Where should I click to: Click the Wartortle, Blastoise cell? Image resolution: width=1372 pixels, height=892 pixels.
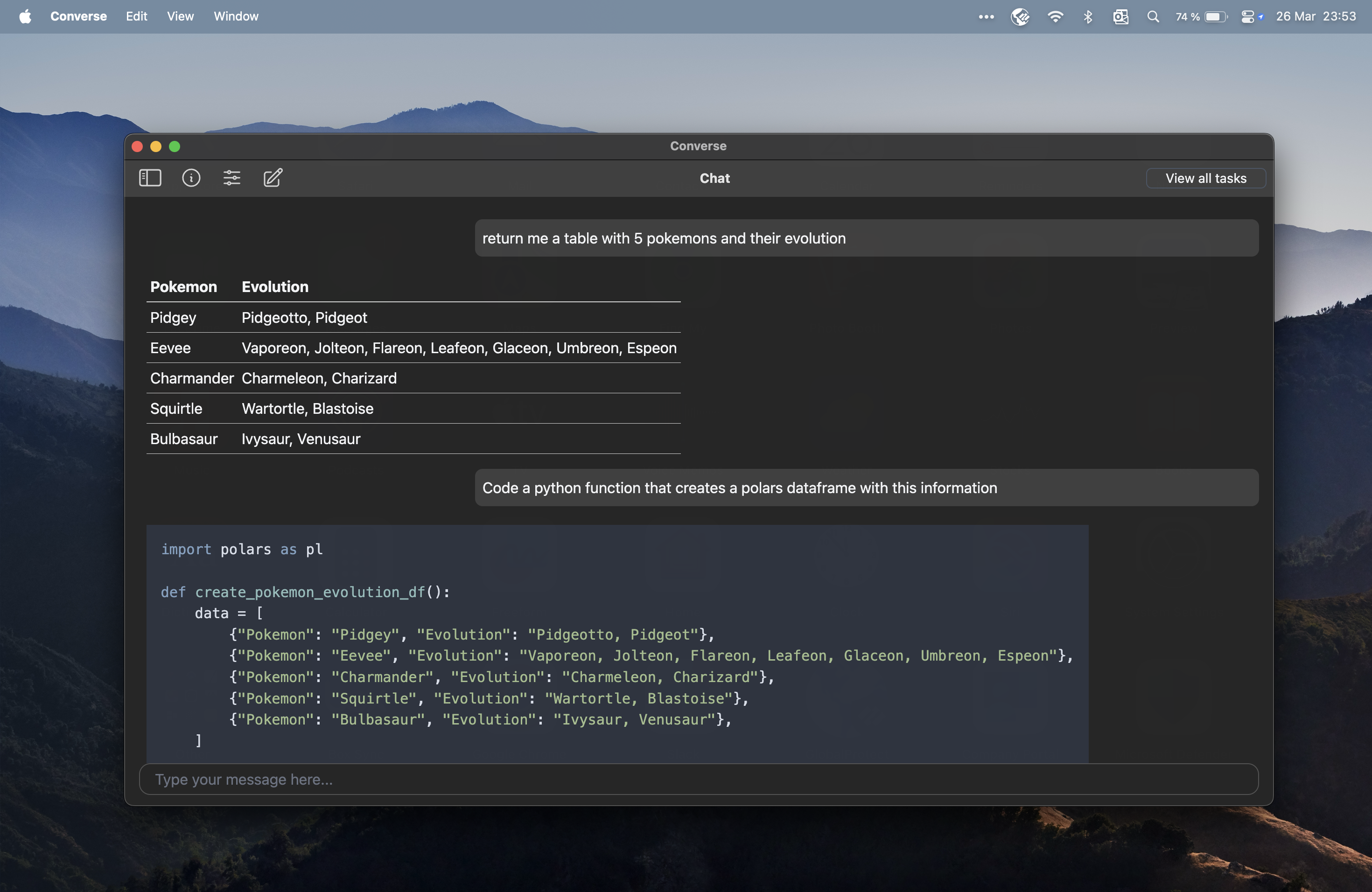tap(307, 409)
